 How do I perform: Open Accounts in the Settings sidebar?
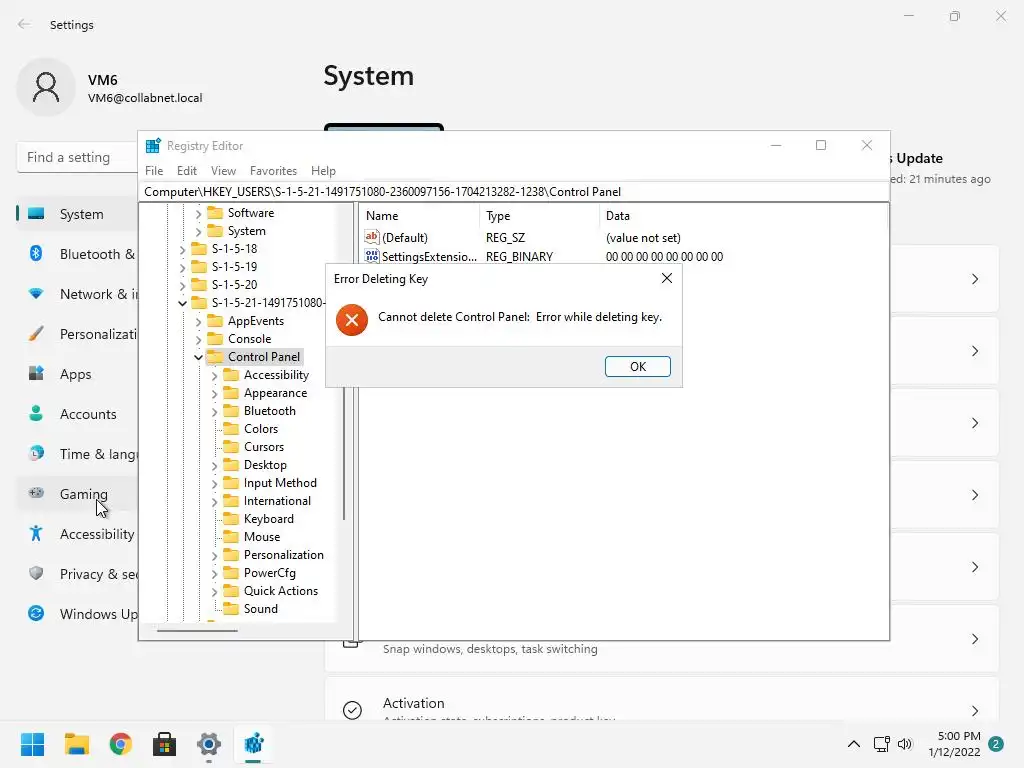click(77, 414)
